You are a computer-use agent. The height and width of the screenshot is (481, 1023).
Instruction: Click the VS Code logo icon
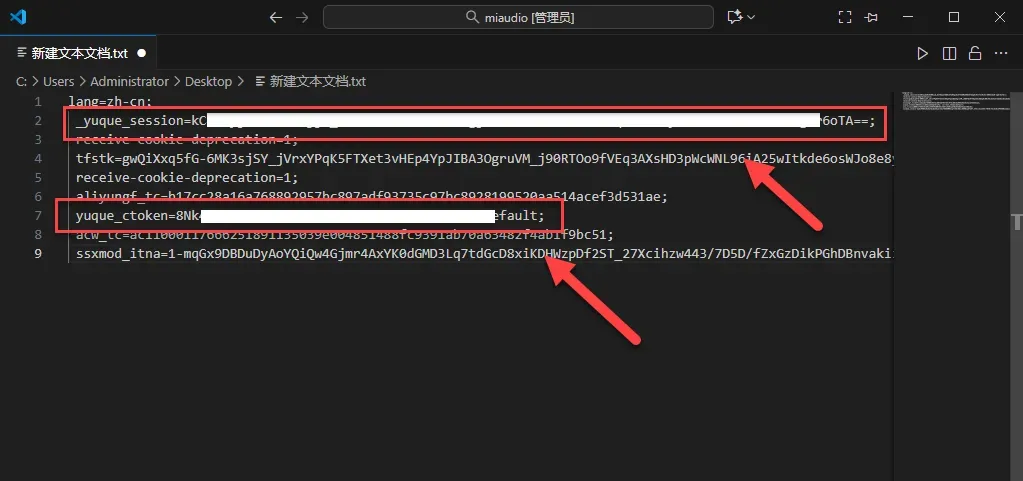[19, 17]
